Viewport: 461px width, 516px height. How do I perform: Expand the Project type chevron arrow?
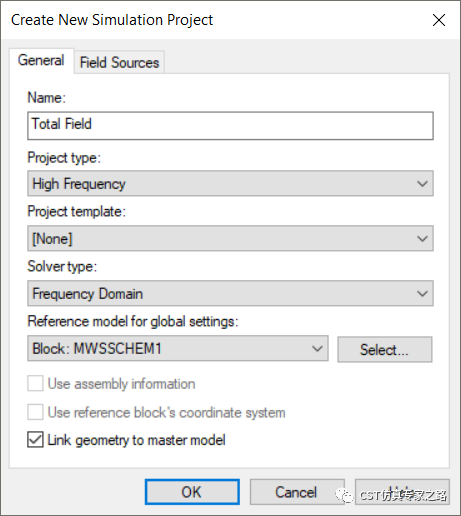(x=422, y=183)
